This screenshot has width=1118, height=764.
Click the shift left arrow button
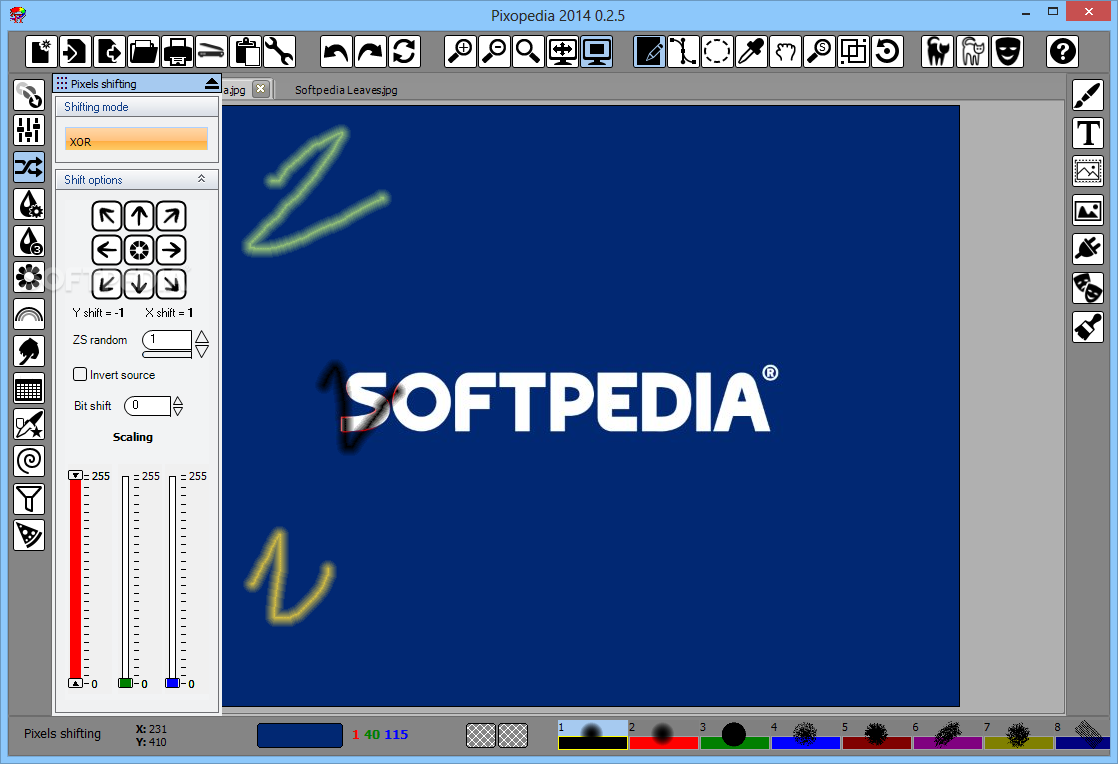(x=107, y=249)
